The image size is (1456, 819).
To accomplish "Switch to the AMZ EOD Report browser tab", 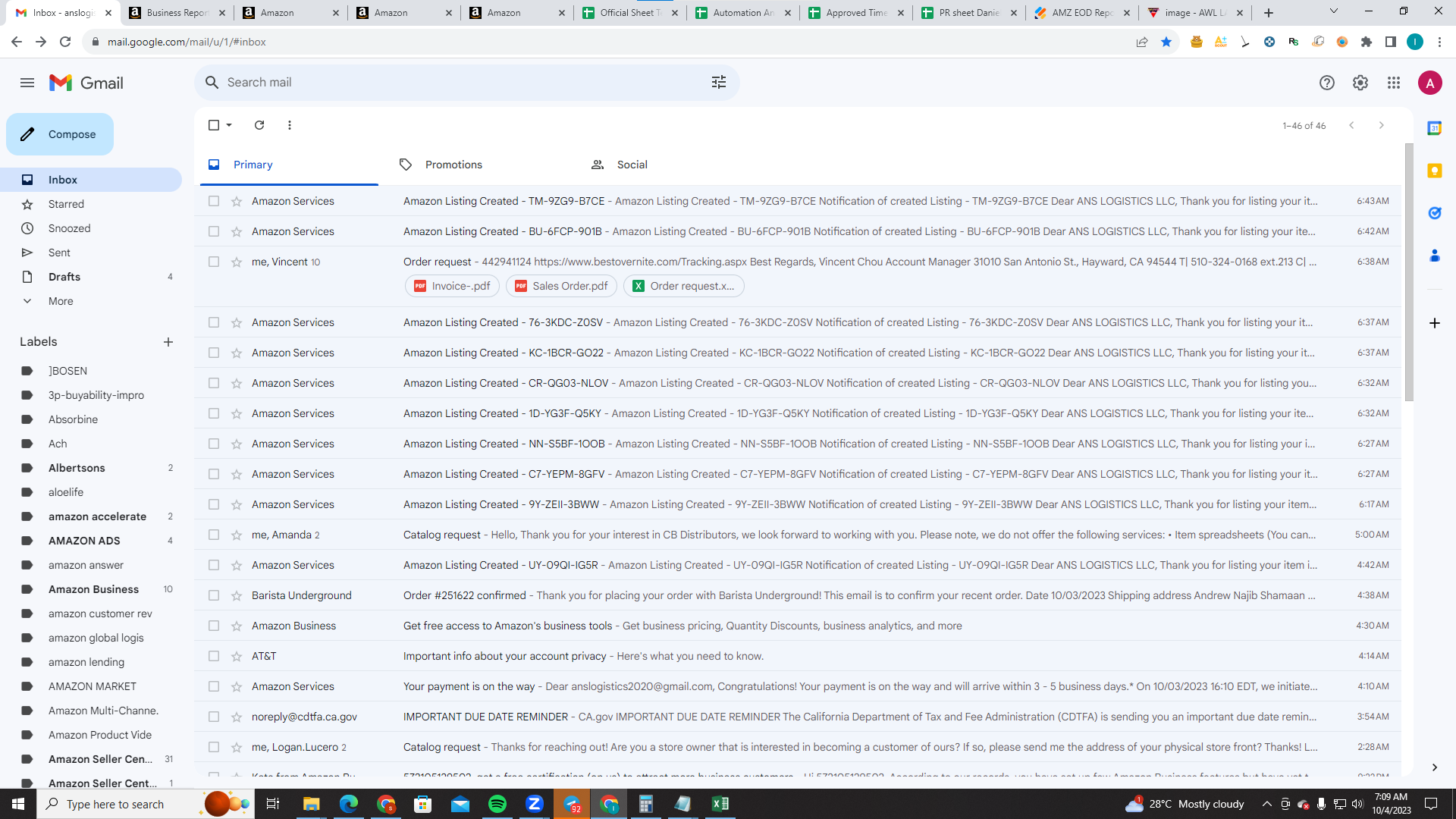I will [1082, 13].
